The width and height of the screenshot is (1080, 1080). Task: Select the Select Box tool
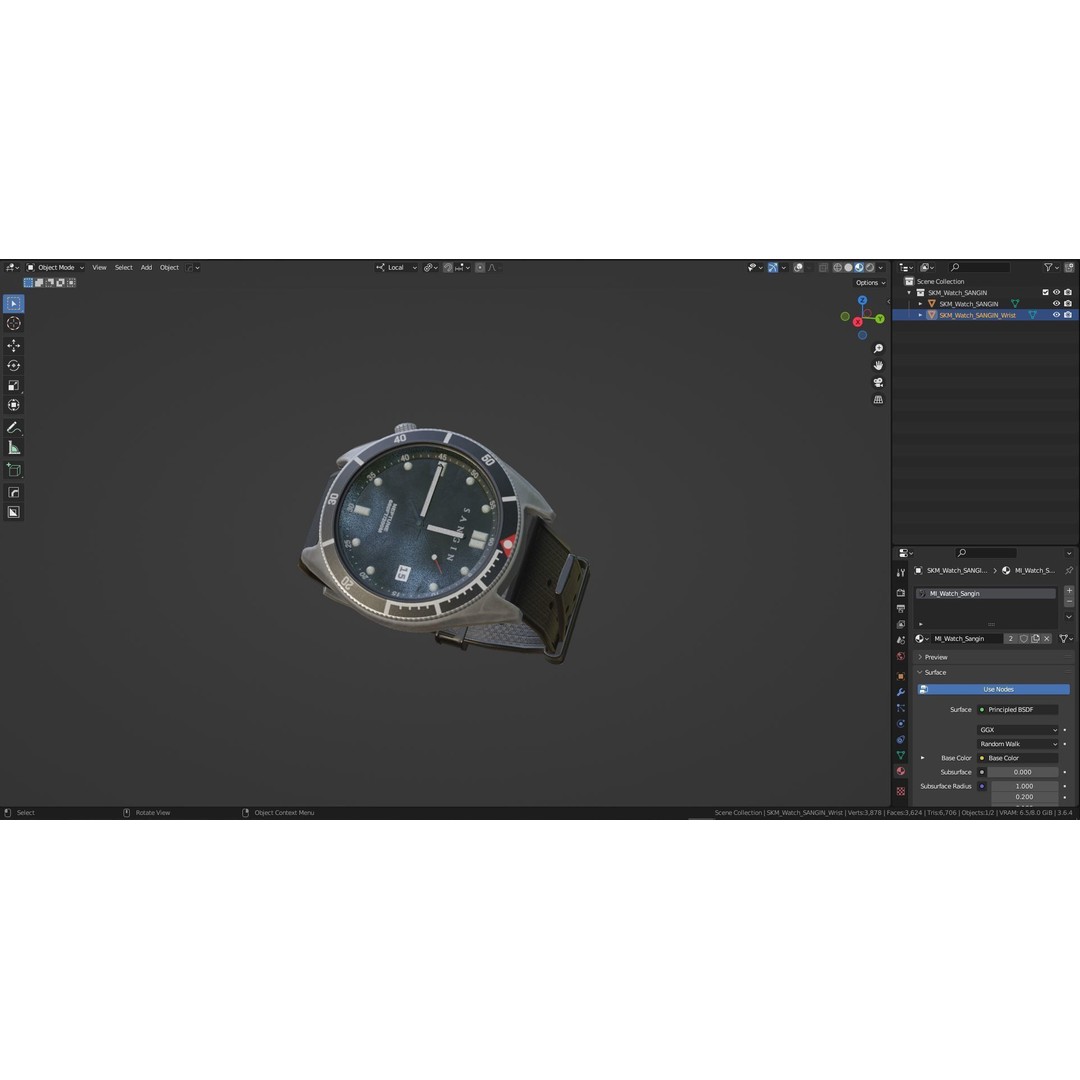tap(14, 304)
